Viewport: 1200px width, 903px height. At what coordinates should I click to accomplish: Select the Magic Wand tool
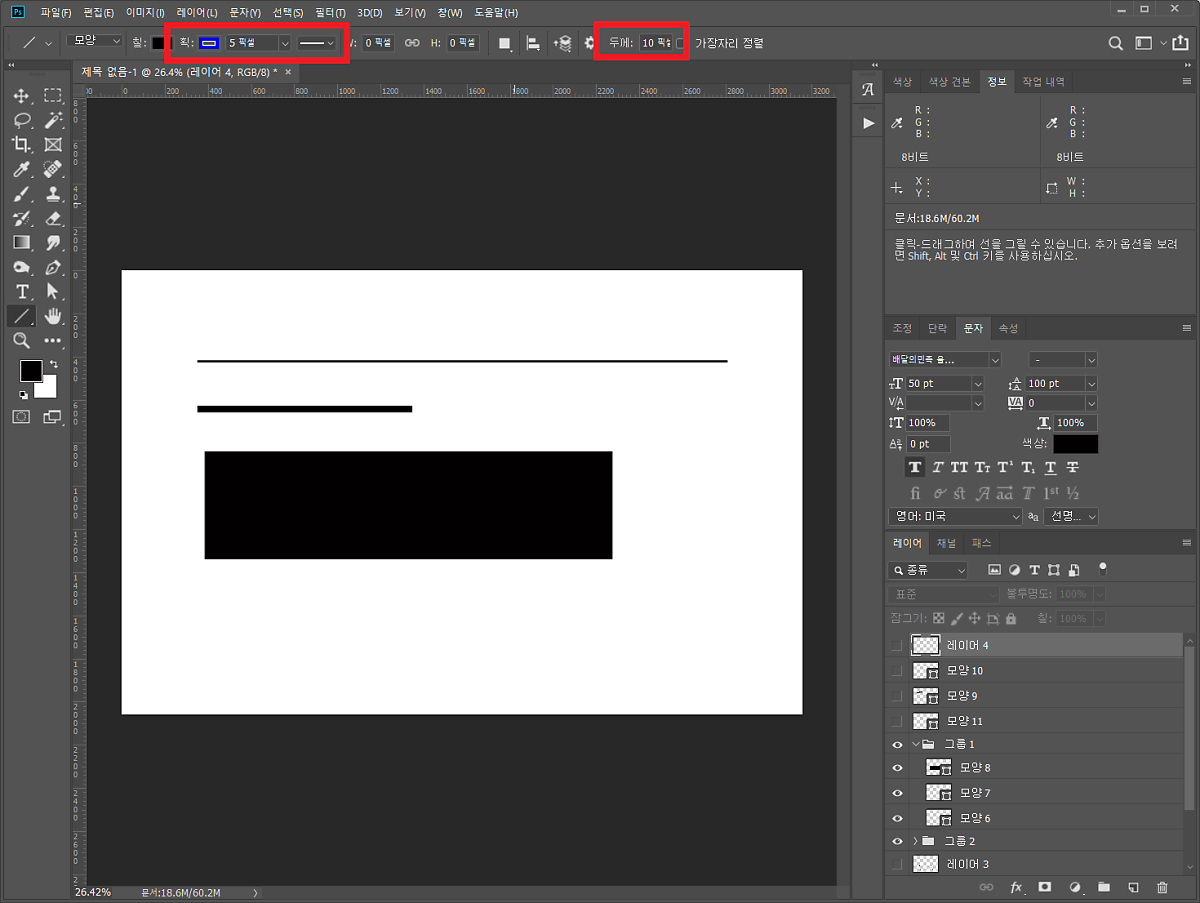pos(53,120)
